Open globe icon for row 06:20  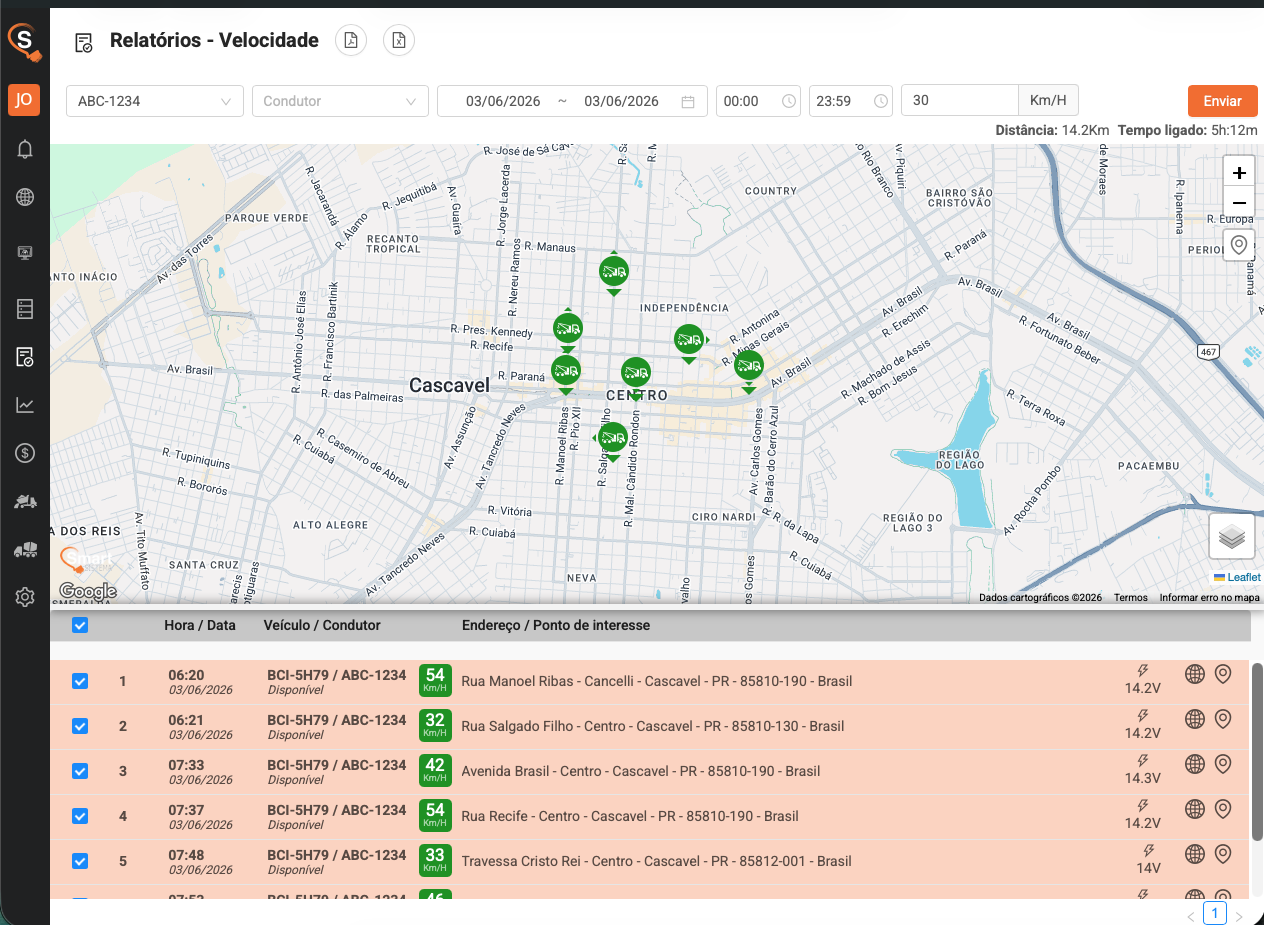pyautogui.click(x=1194, y=675)
